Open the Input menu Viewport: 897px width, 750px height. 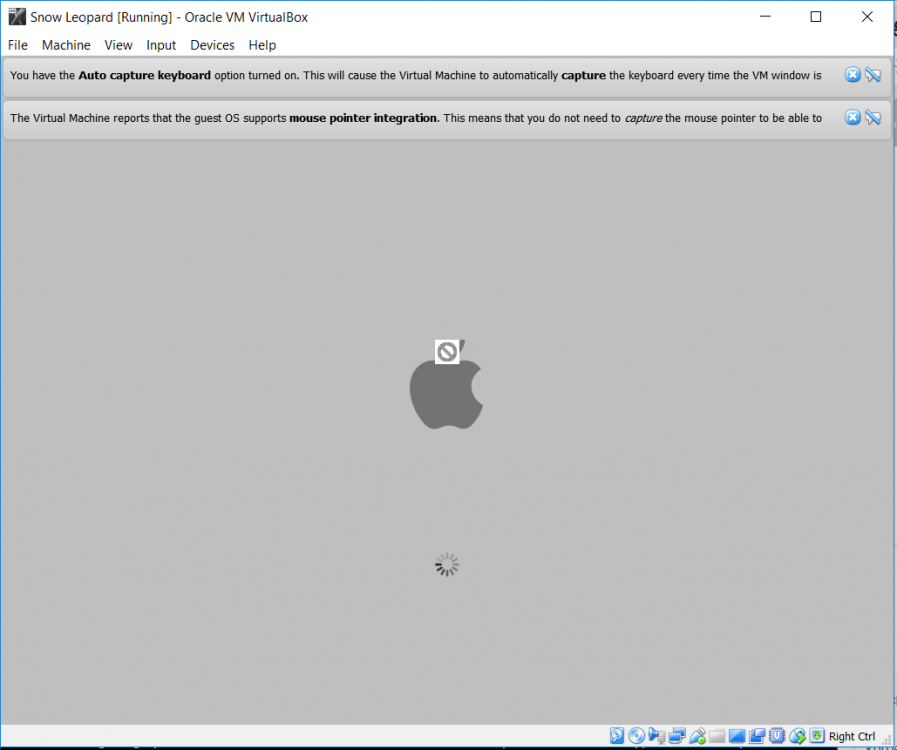161,45
